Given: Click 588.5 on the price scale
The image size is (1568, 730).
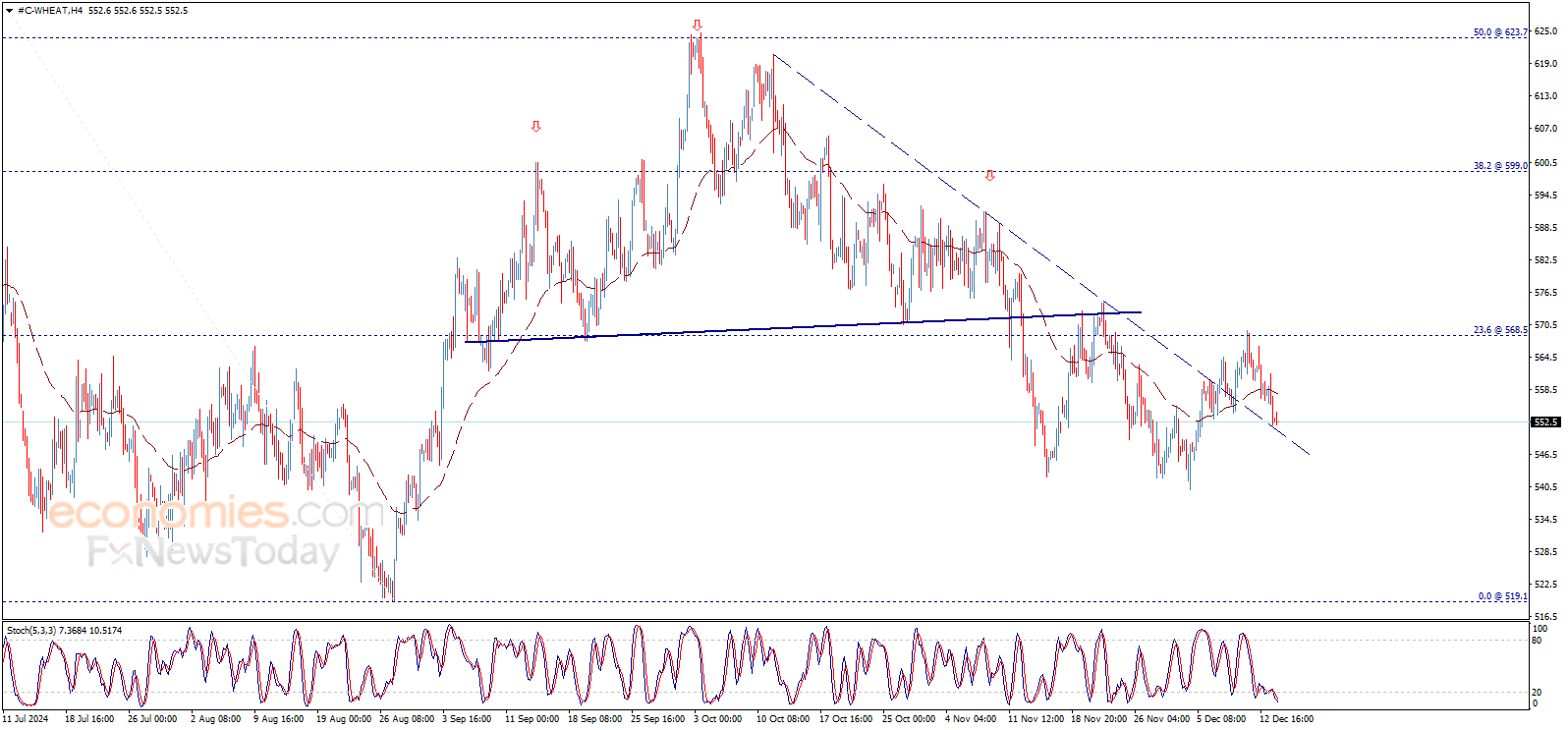Looking at the screenshot, I should click(1545, 228).
